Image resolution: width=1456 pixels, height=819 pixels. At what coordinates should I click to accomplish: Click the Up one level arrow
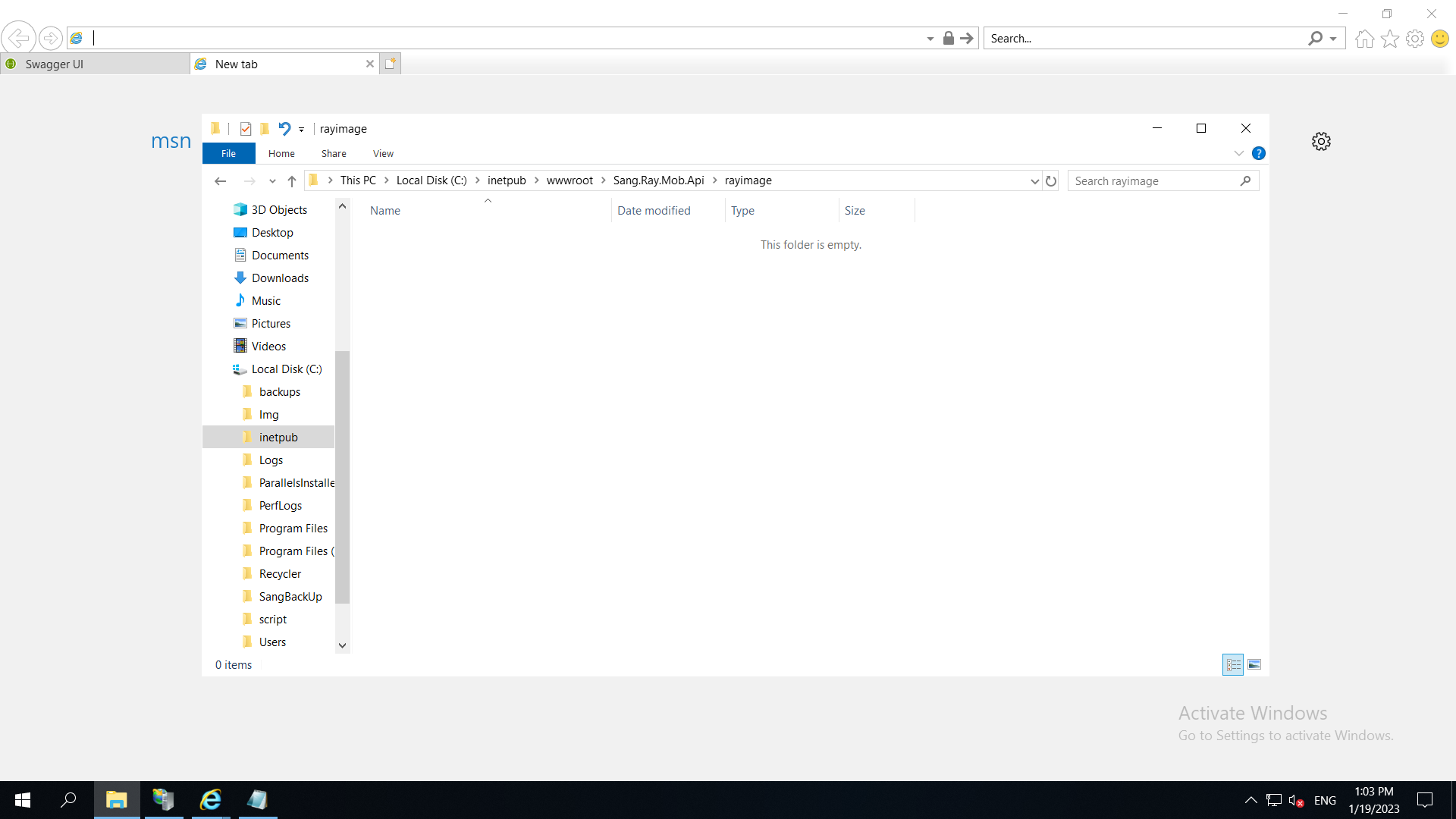(x=292, y=181)
